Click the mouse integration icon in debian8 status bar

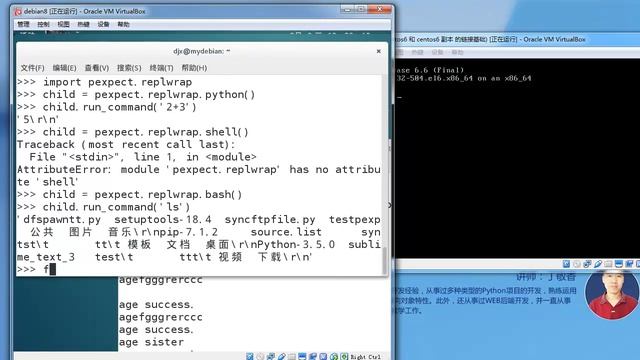(x=334, y=356)
